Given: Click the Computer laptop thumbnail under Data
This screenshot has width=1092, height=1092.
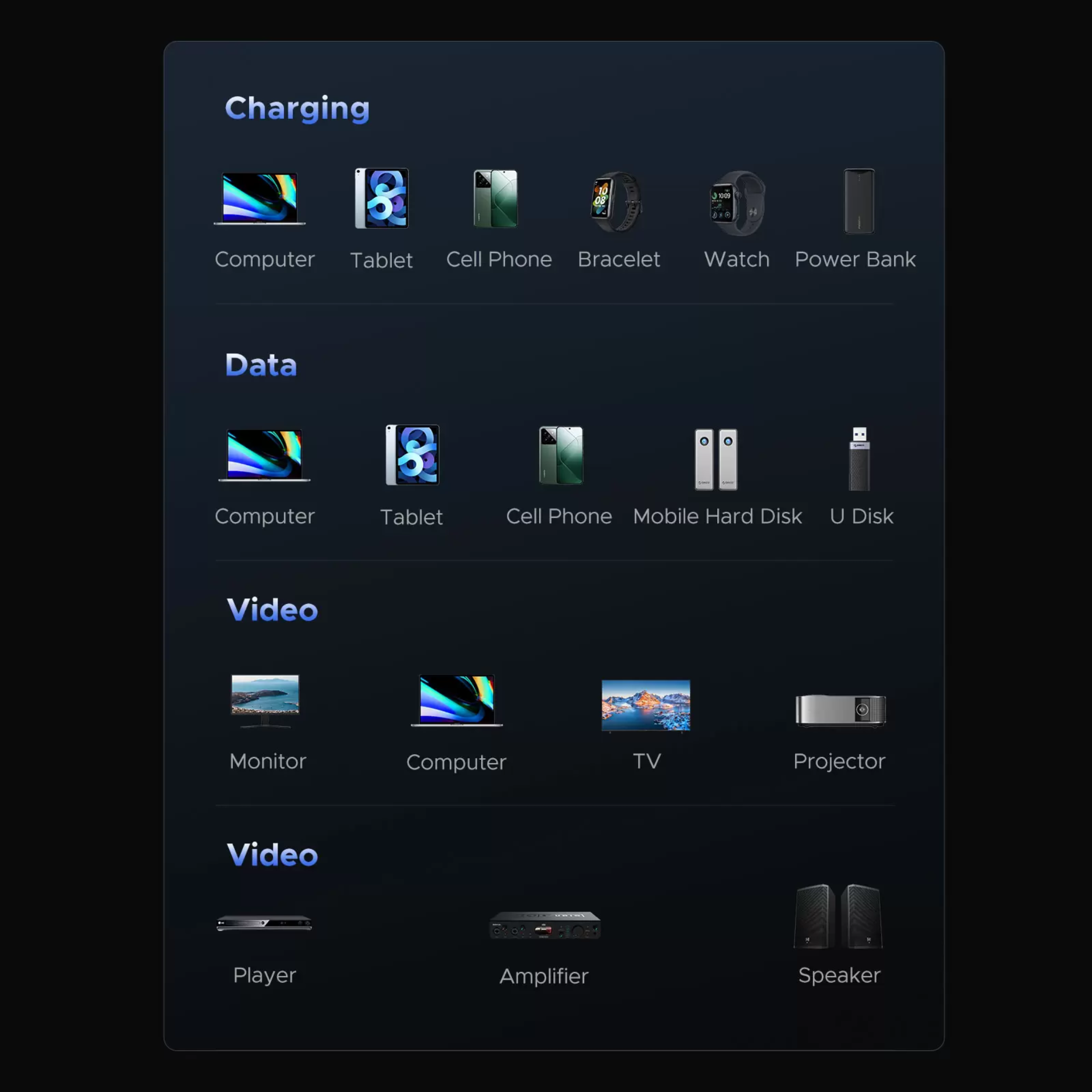Looking at the screenshot, I should coord(264,455).
